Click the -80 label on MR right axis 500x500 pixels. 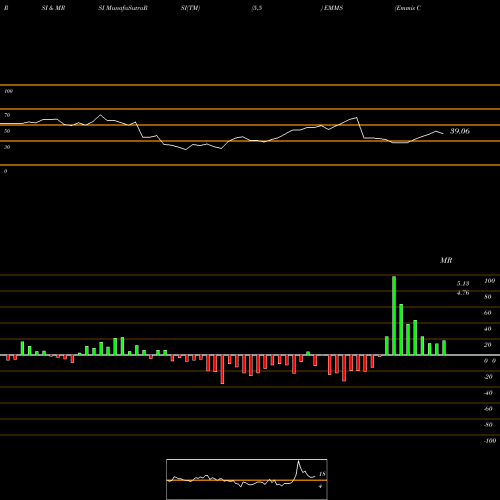coord(488,425)
